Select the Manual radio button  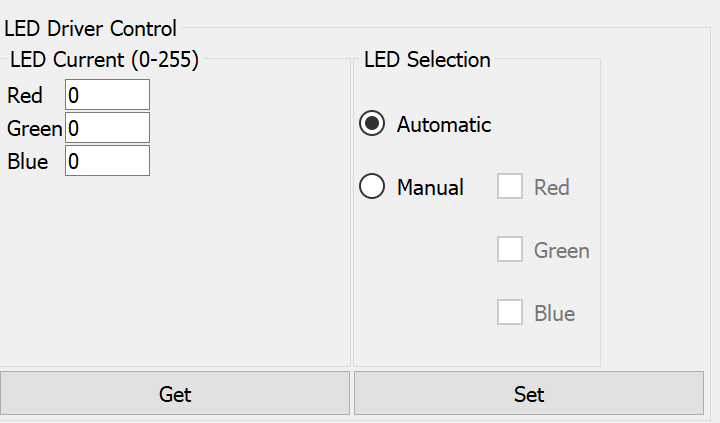[x=373, y=187]
